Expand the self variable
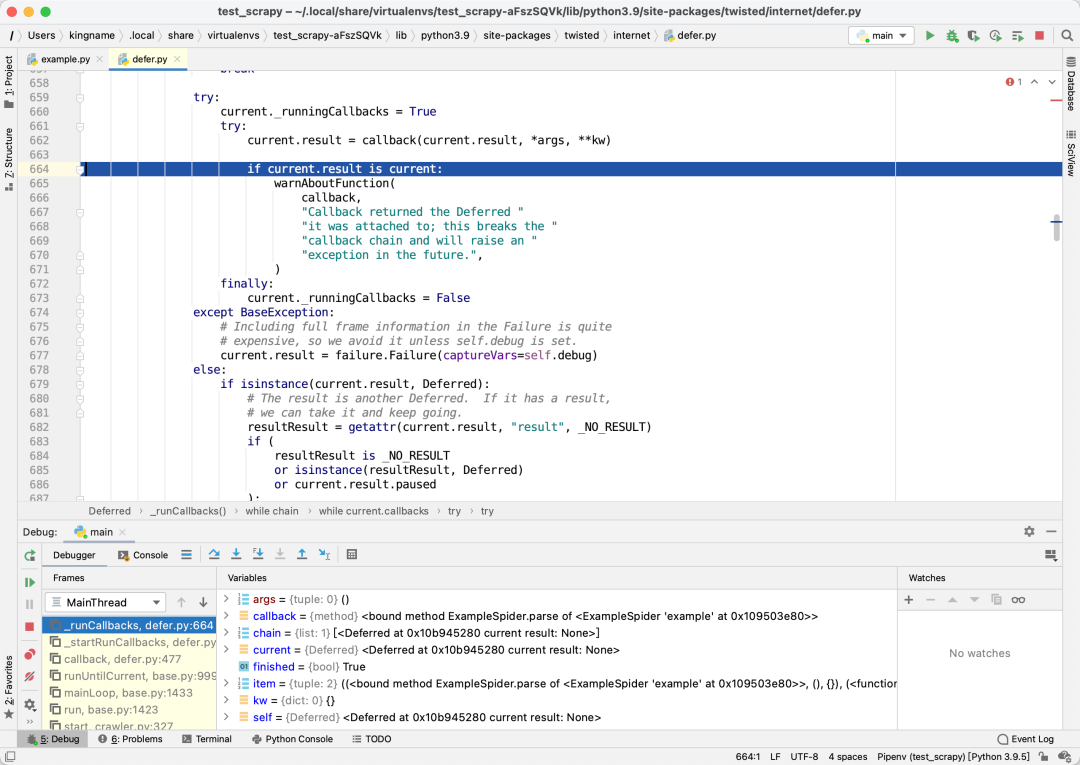This screenshot has height=765, width=1080. (226, 717)
